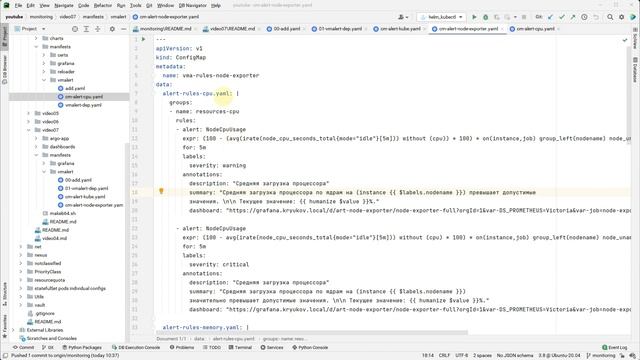Open the Problems tool window
This screenshot has height=360, width=640.
182,348
